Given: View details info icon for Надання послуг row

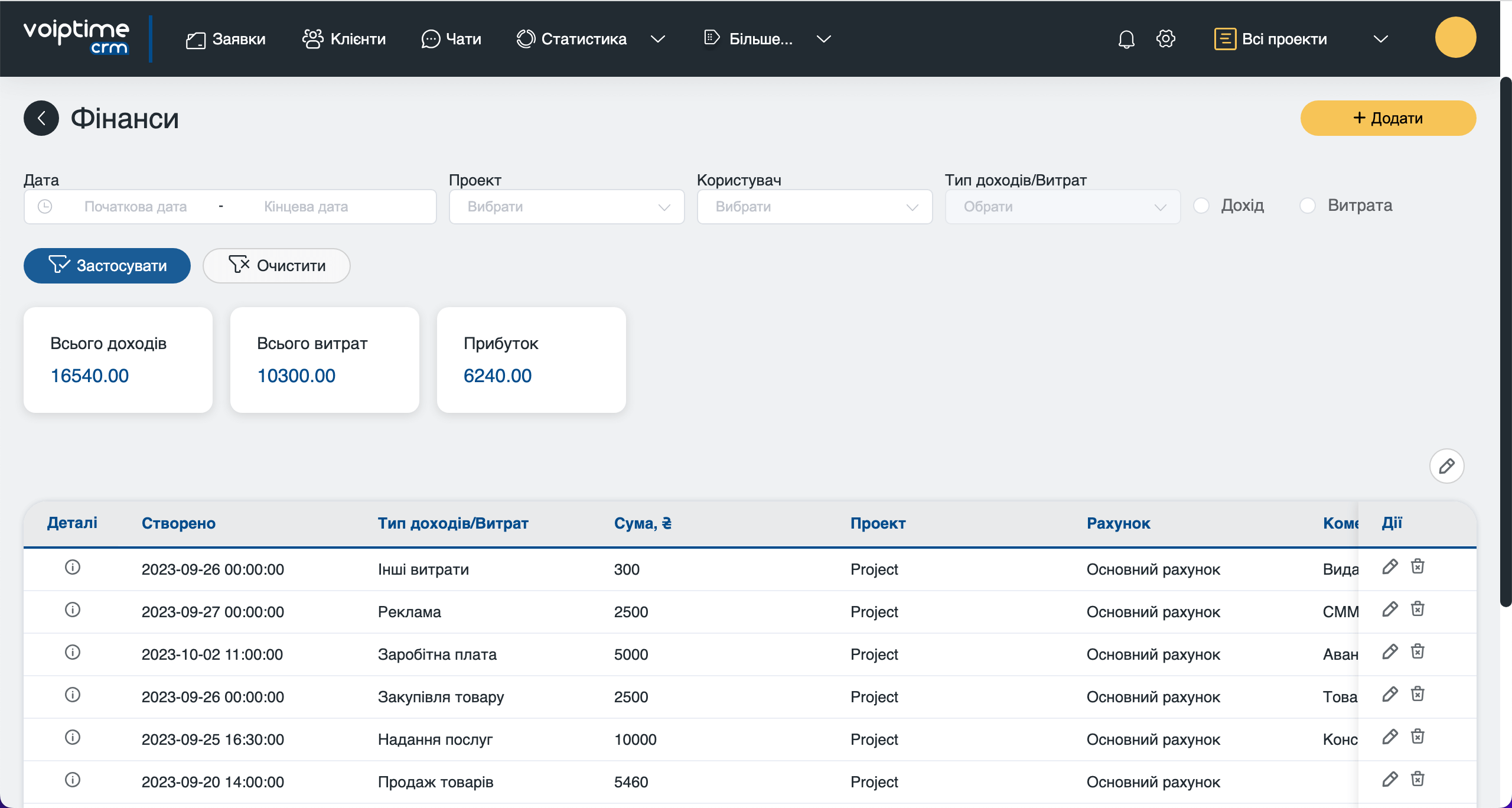Looking at the screenshot, I should [x=72, y=737].
